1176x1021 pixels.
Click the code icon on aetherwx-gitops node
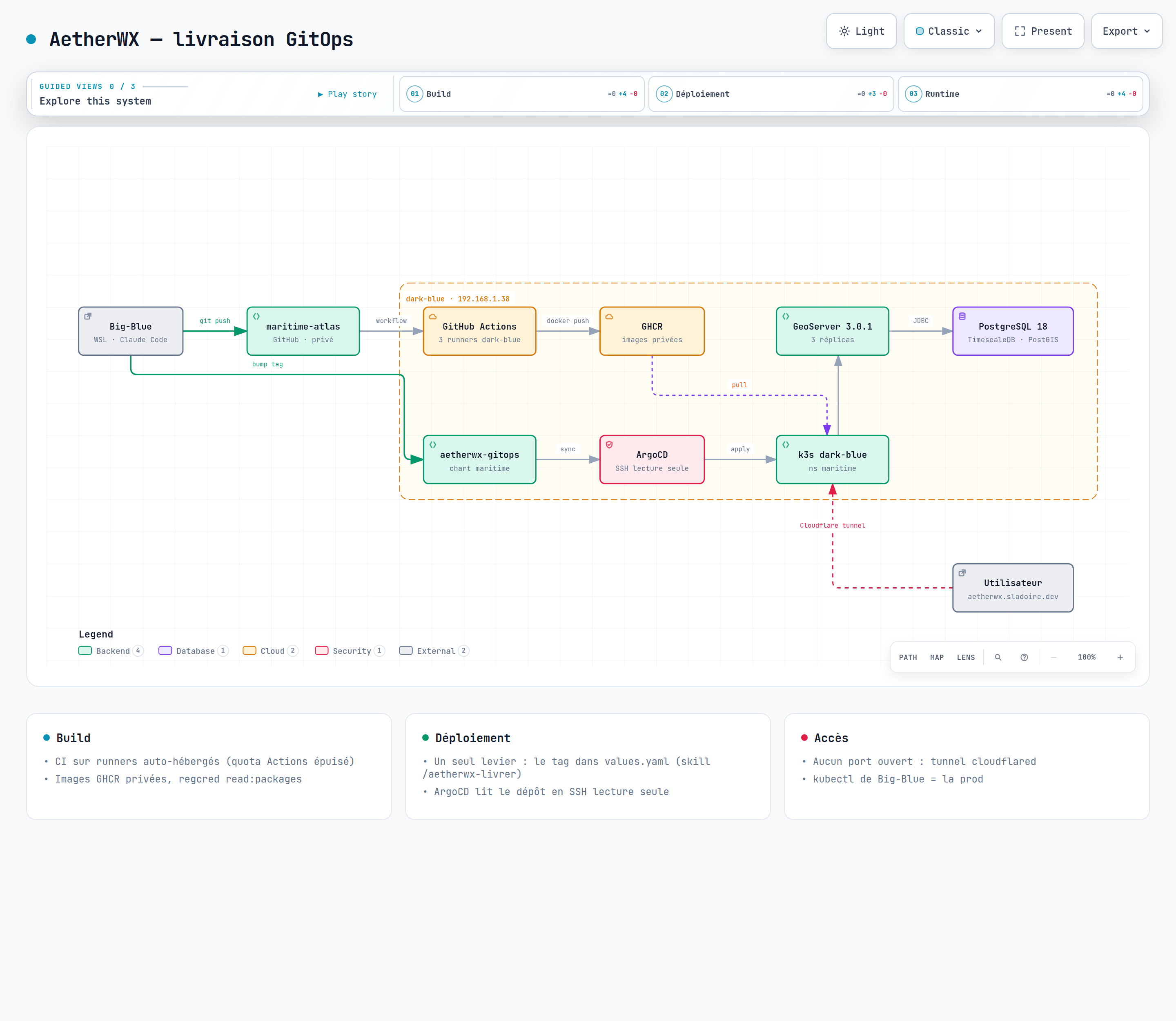click(x=432, y=444)
